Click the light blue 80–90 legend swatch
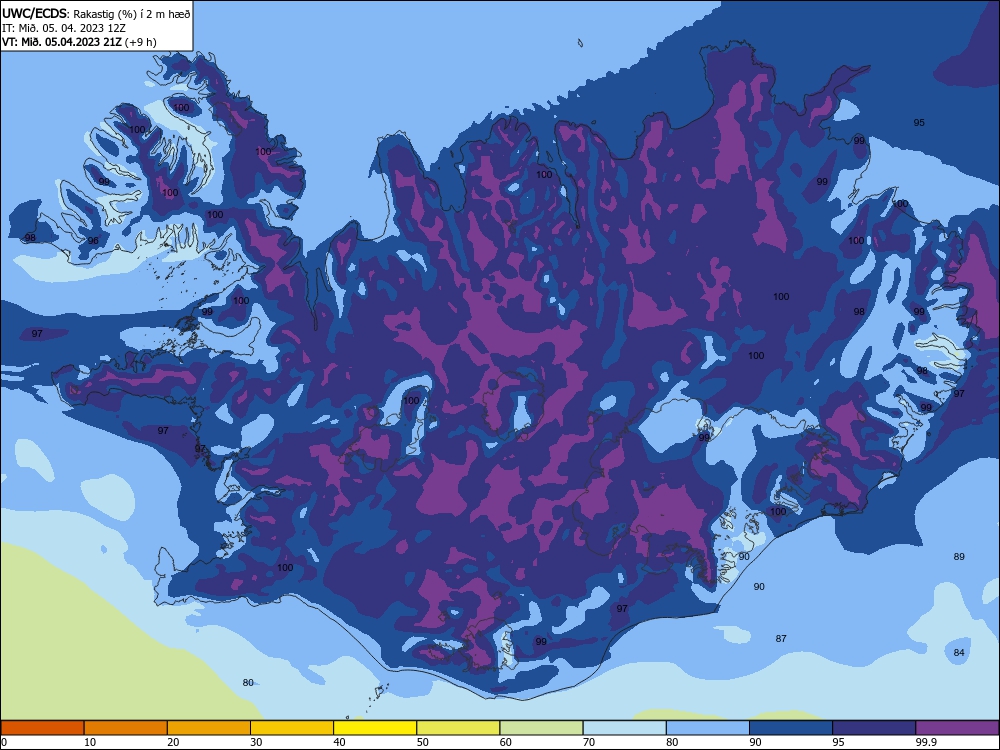Image resolution: width=1000 pixels, height=750 pixels. click(708, 728)
